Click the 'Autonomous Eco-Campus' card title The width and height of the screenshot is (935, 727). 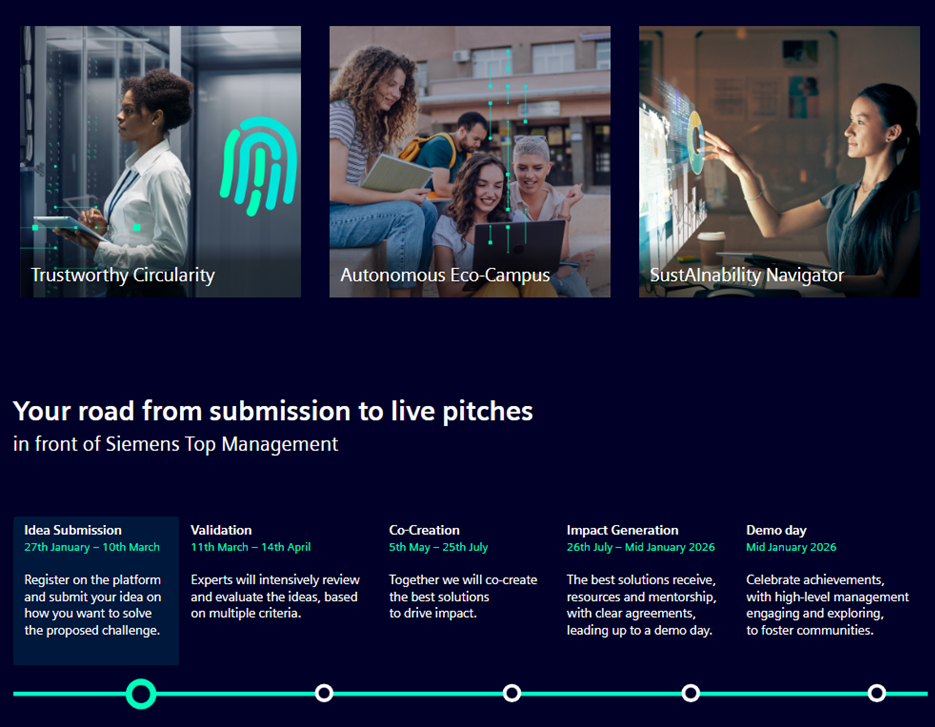445,275
